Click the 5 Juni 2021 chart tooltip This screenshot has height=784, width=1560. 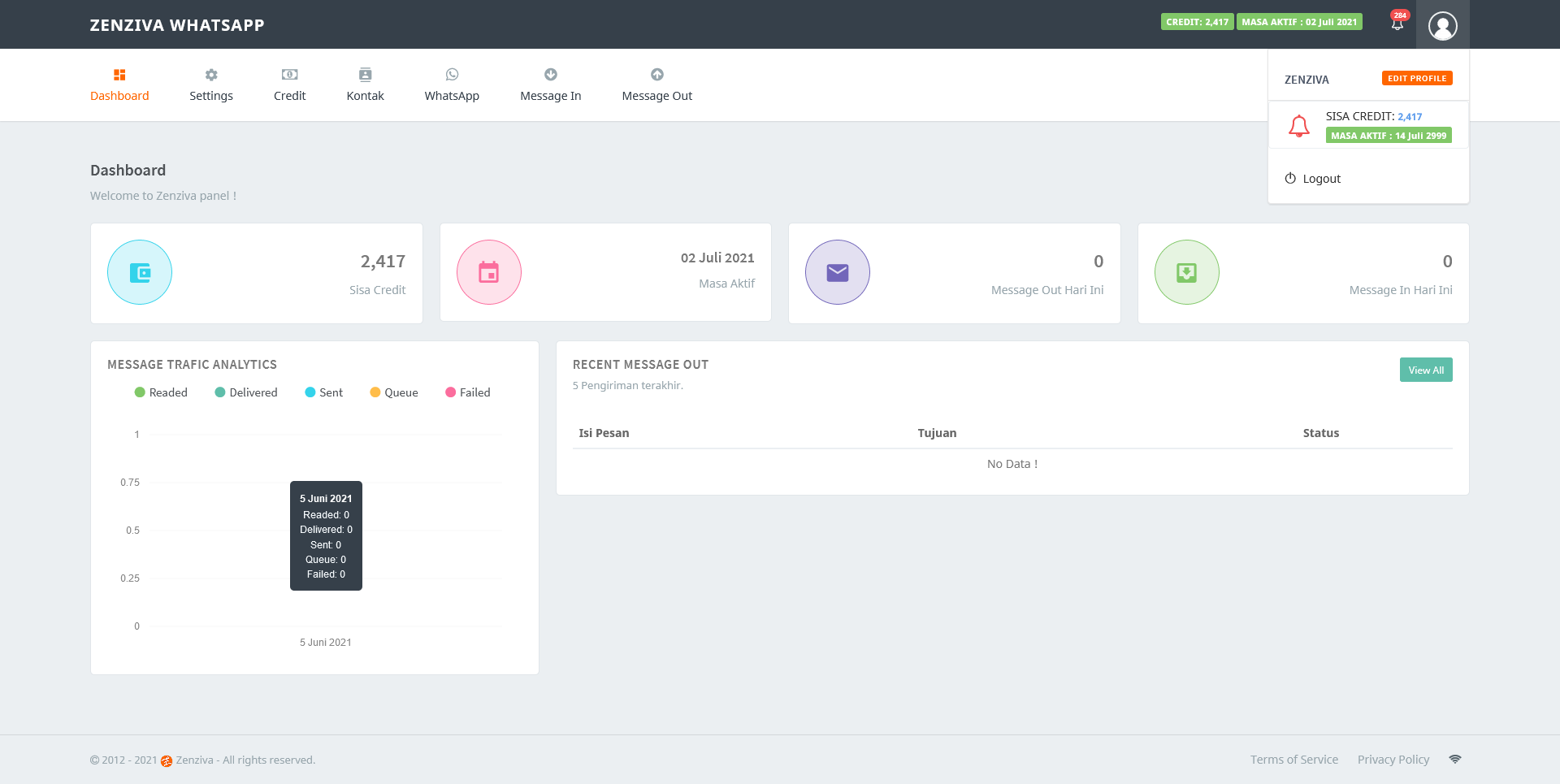tap(326, 536)
